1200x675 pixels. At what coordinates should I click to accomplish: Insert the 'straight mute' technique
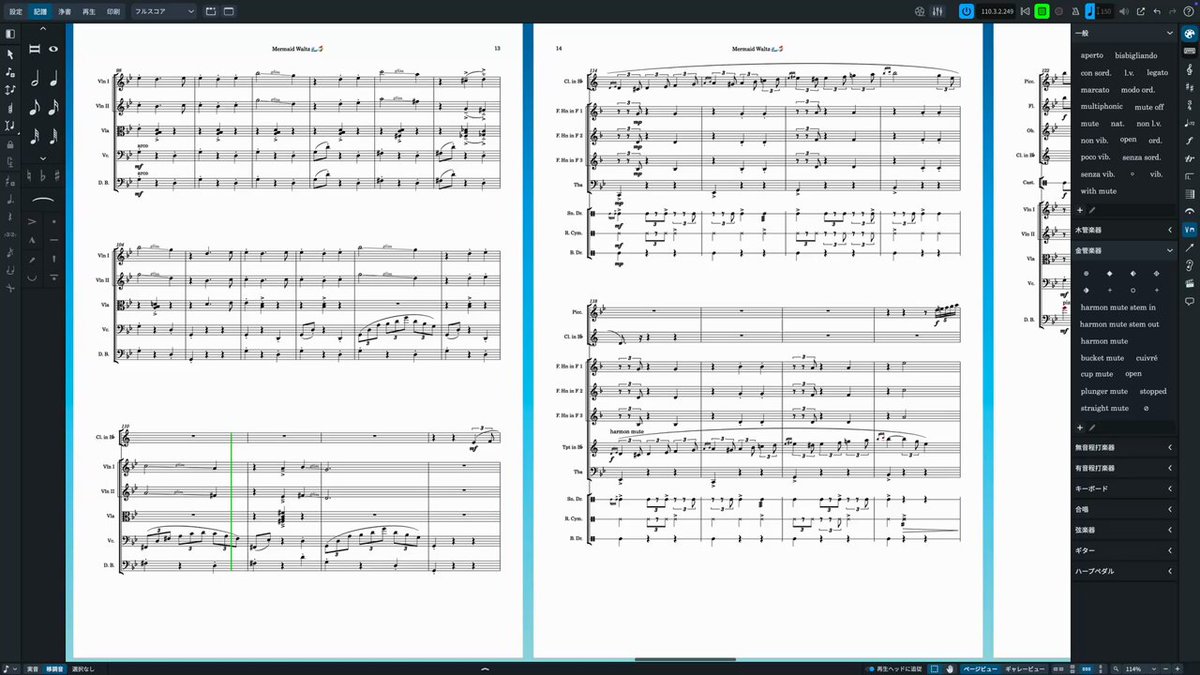(x=1105, y=408)
